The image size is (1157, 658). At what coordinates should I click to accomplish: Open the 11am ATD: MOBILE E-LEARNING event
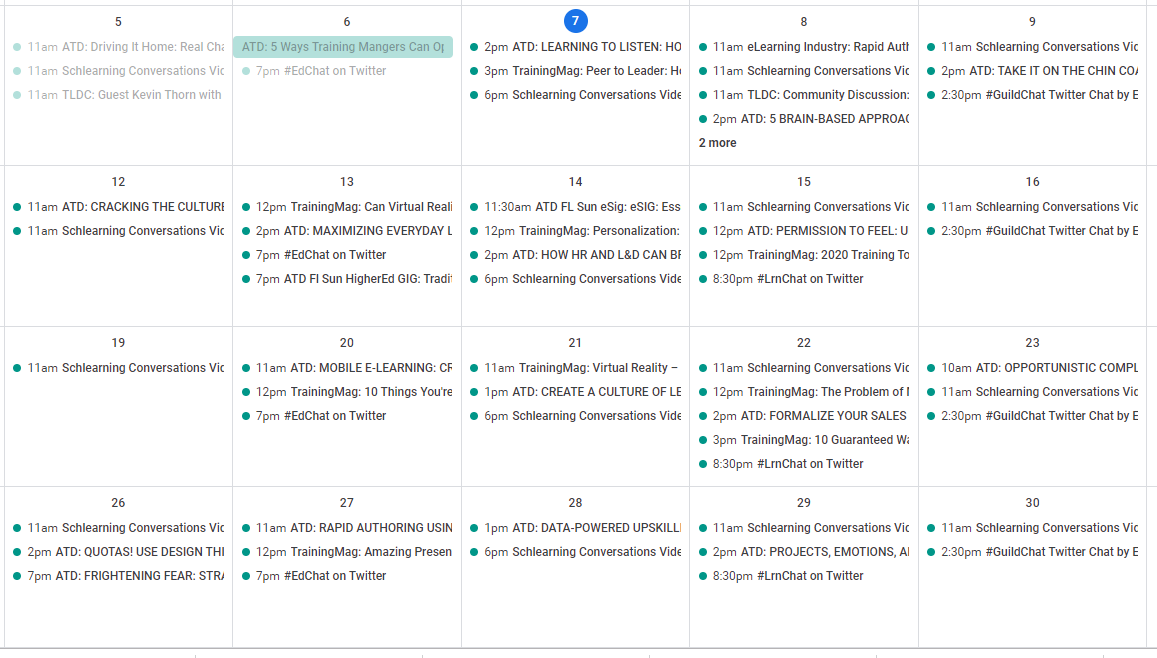point(347,368)
